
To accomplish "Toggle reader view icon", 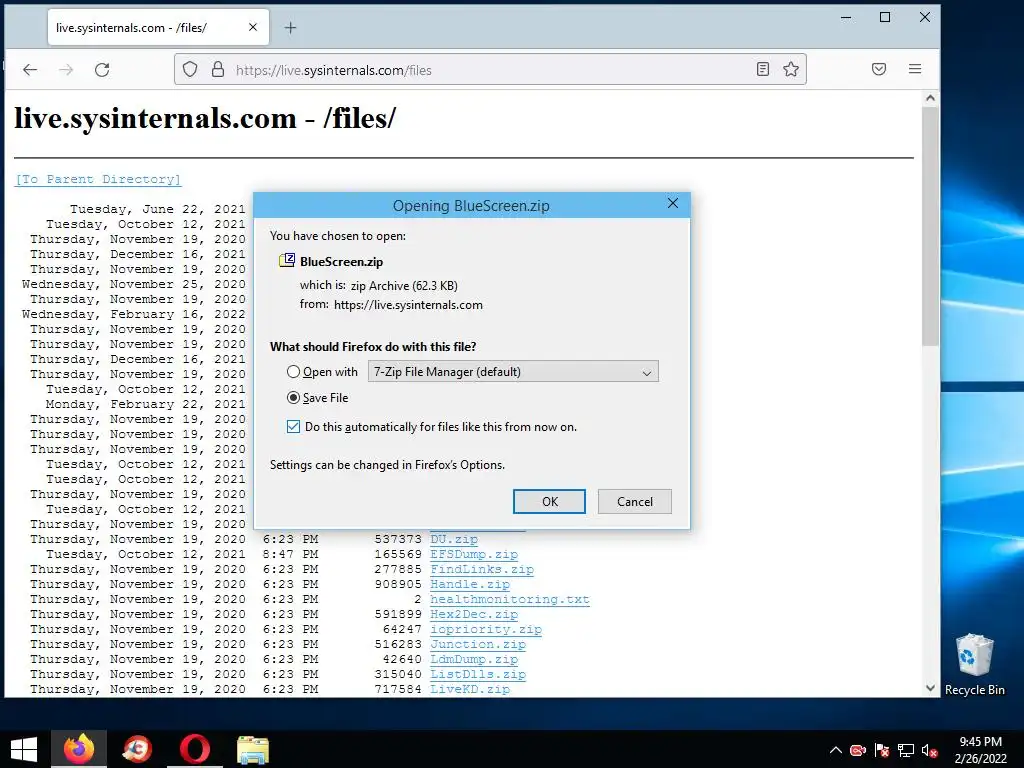I will (763, 69).
